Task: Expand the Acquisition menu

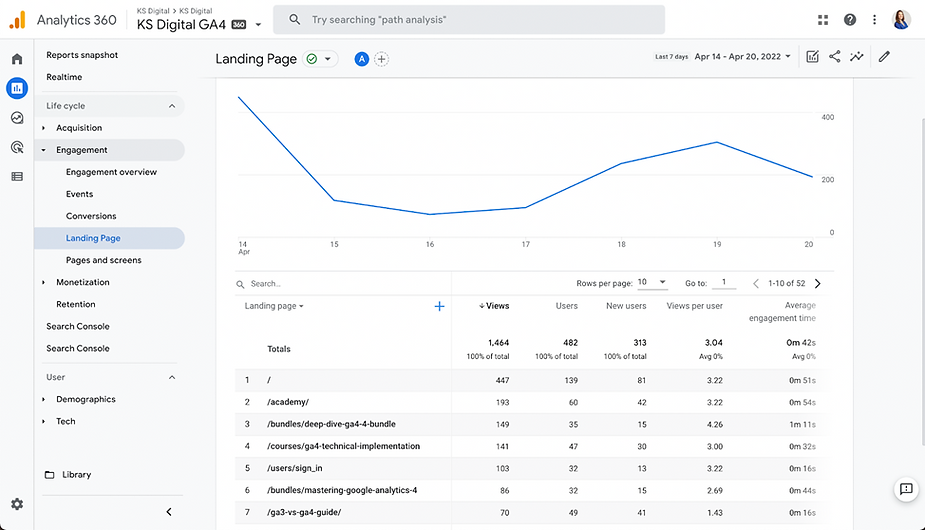Action: click(x=44, y=127)
